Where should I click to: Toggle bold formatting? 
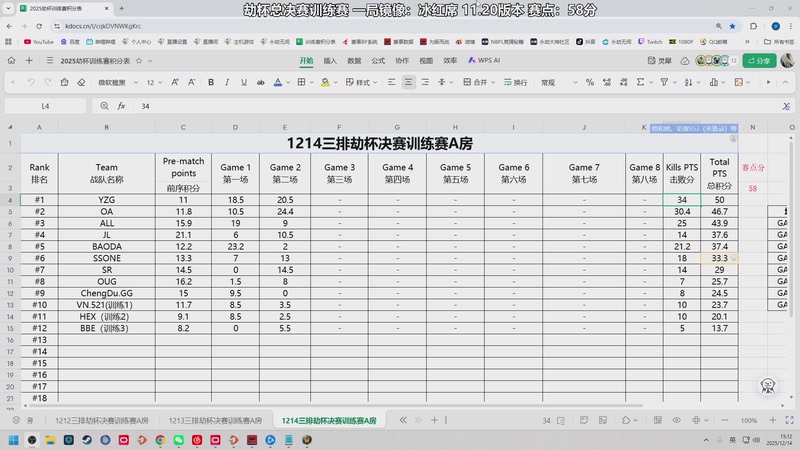[x=211, y=82]
